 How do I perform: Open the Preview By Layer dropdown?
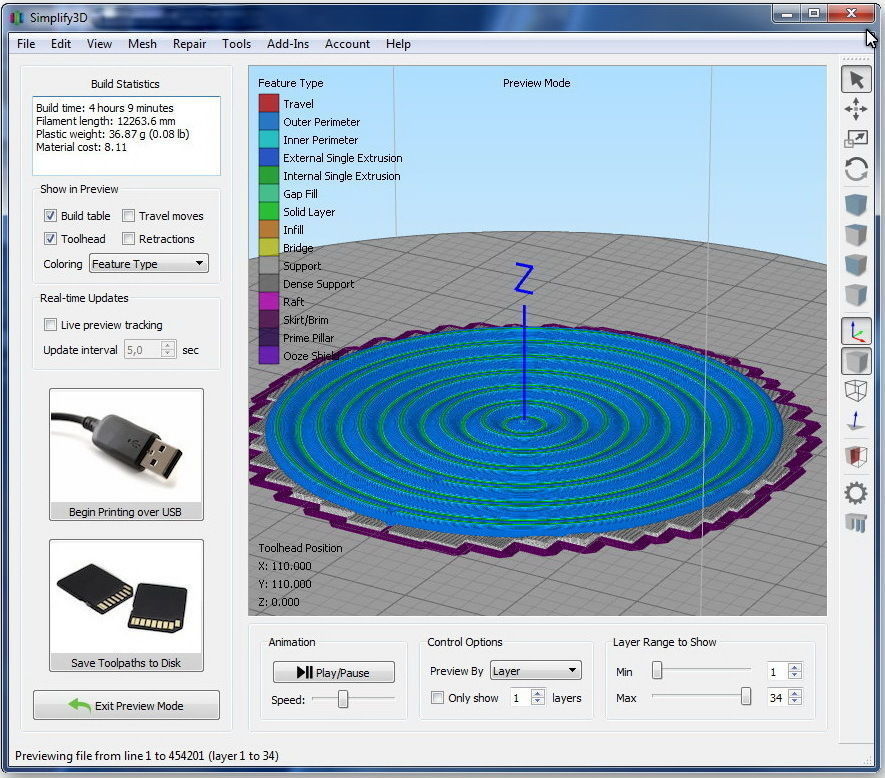coord(536,671)
